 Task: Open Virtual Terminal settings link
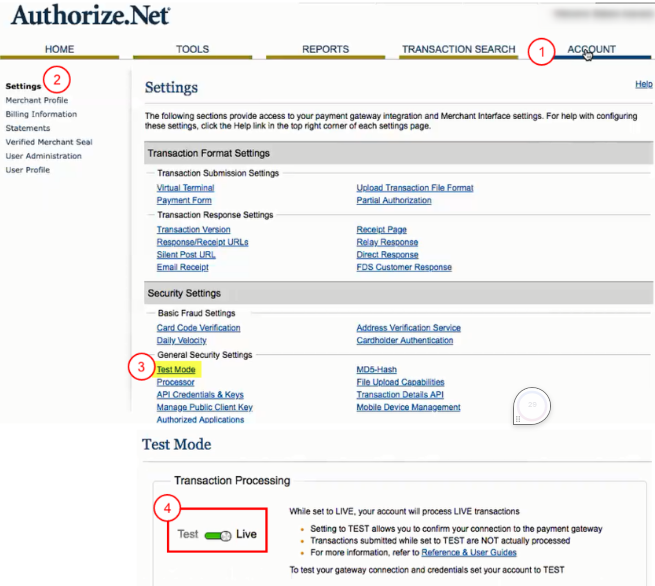(185, 188)
